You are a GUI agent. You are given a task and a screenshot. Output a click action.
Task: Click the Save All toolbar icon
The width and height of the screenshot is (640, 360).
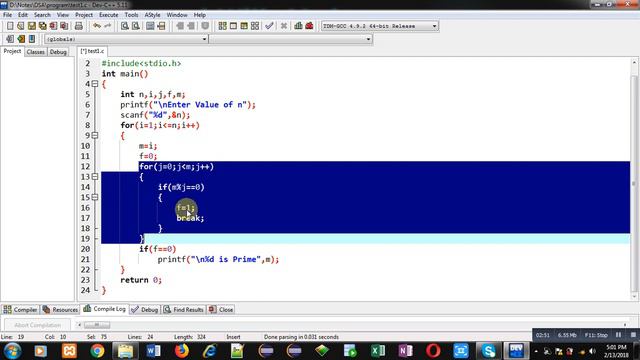tap(42, 26)
